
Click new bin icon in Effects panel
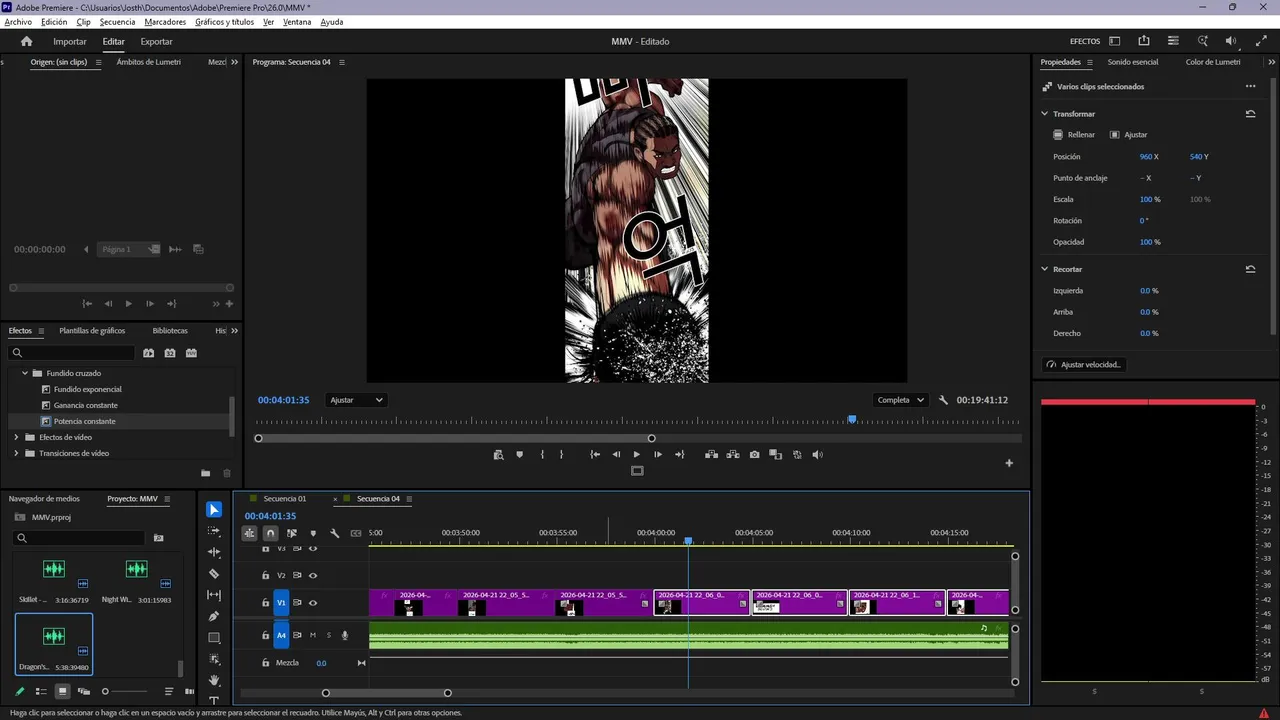(x=205, y=473)
